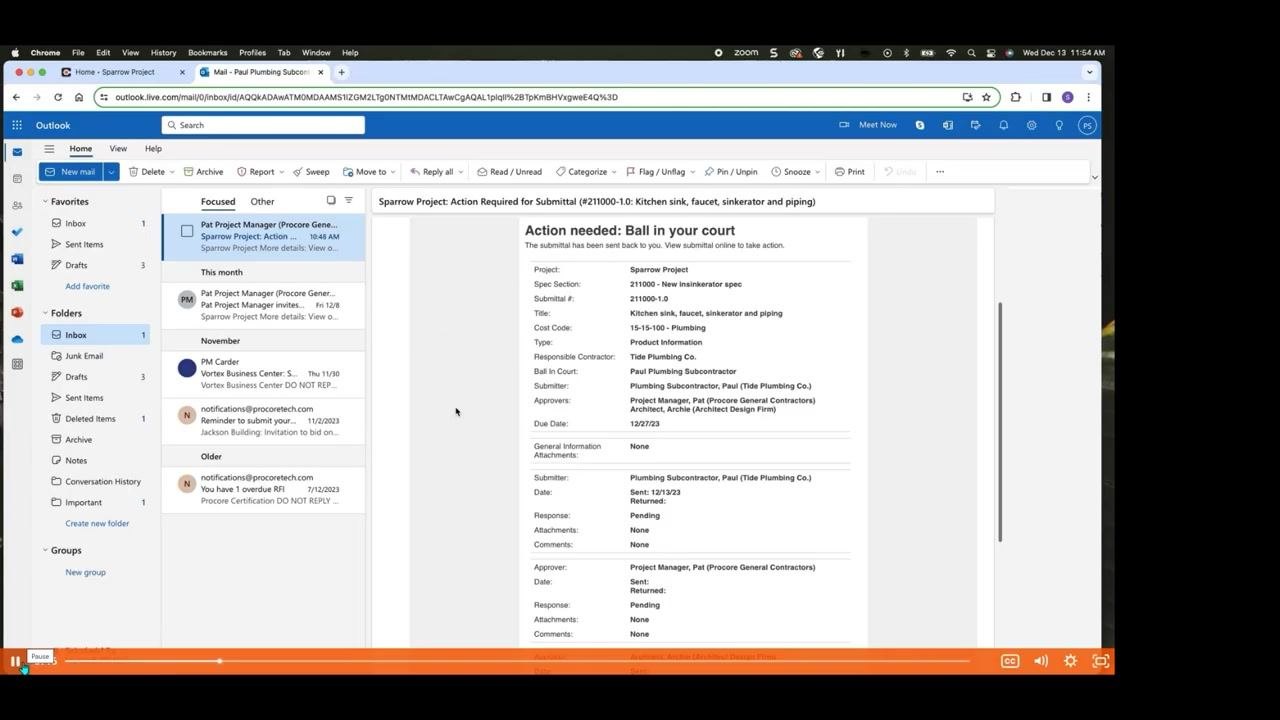
Task: Collapse the folder pane with the hamburger icon
Action: [49, 149]
